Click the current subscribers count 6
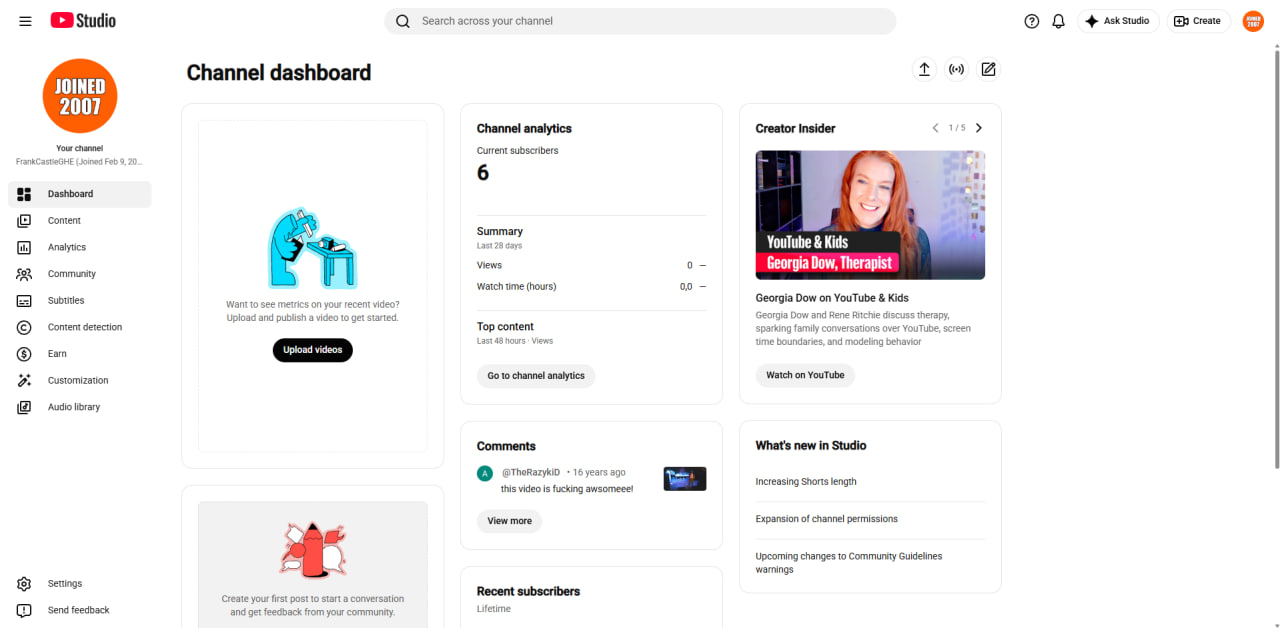 pyautogui.click(x=483, y=173)
